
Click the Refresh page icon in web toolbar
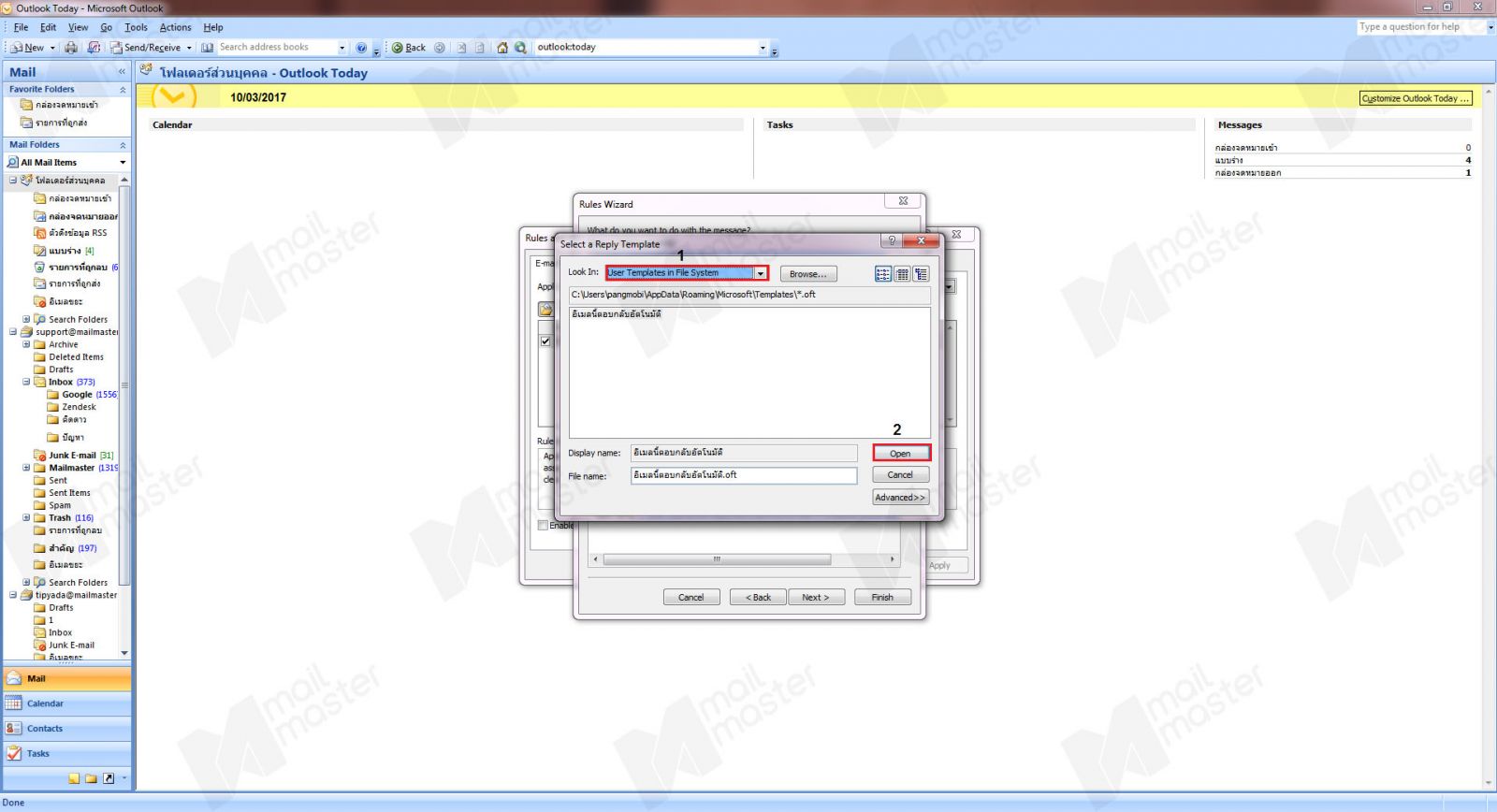480,47
